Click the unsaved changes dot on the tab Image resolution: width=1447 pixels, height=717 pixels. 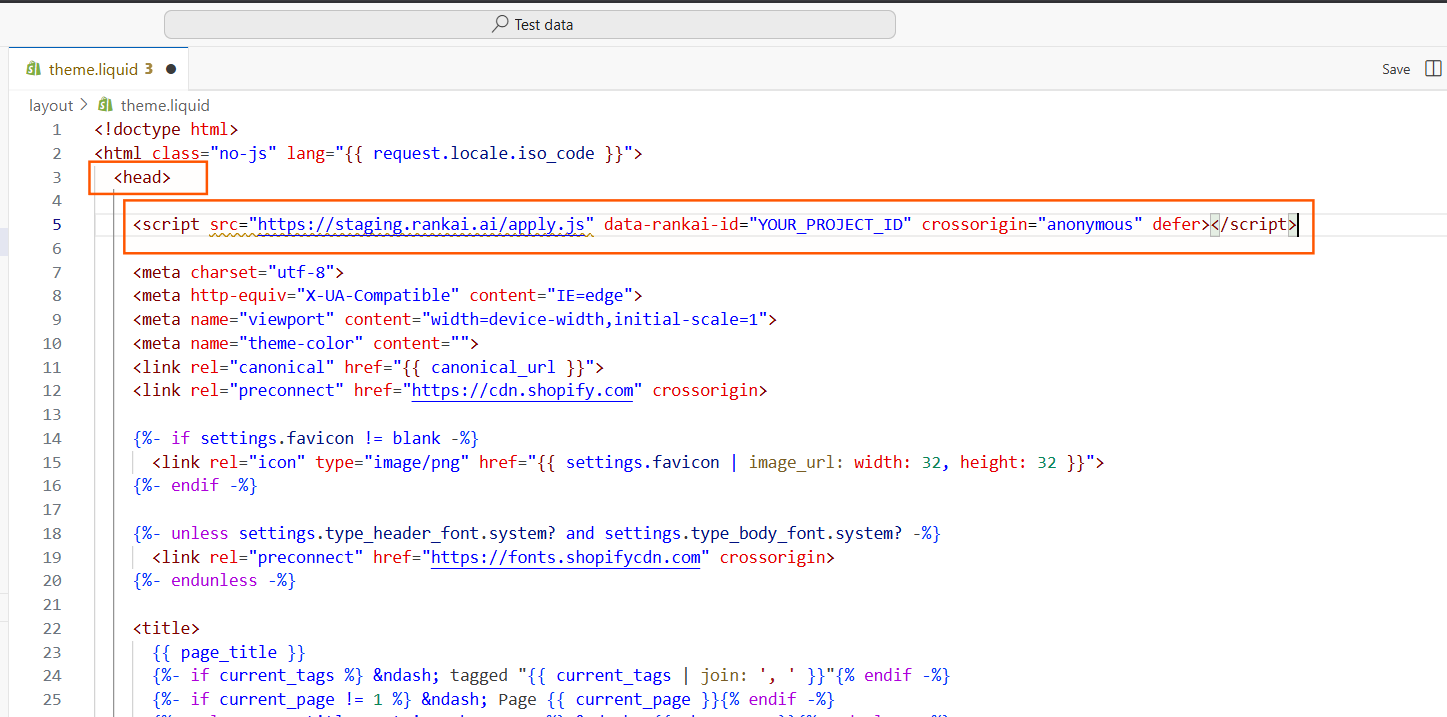(171, 69)
